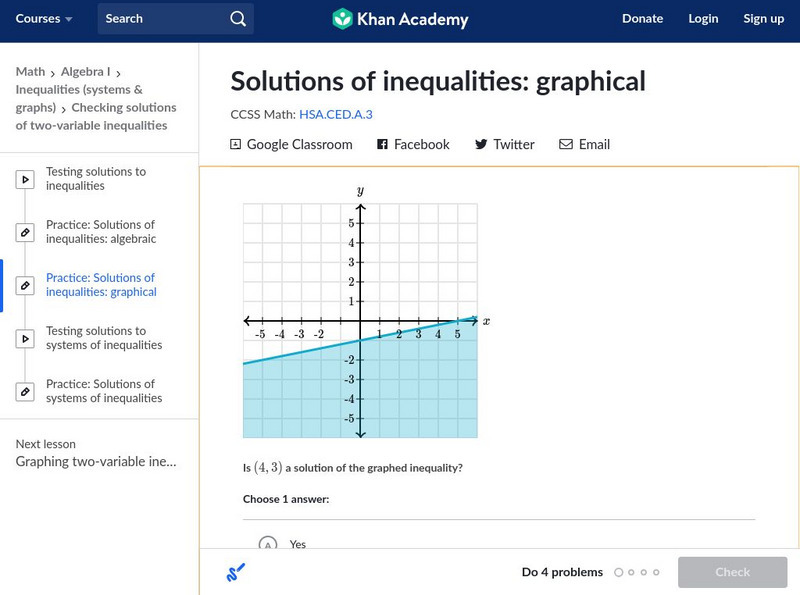Click the first problem progress dot
800x595 pixels.
(619, 573)
